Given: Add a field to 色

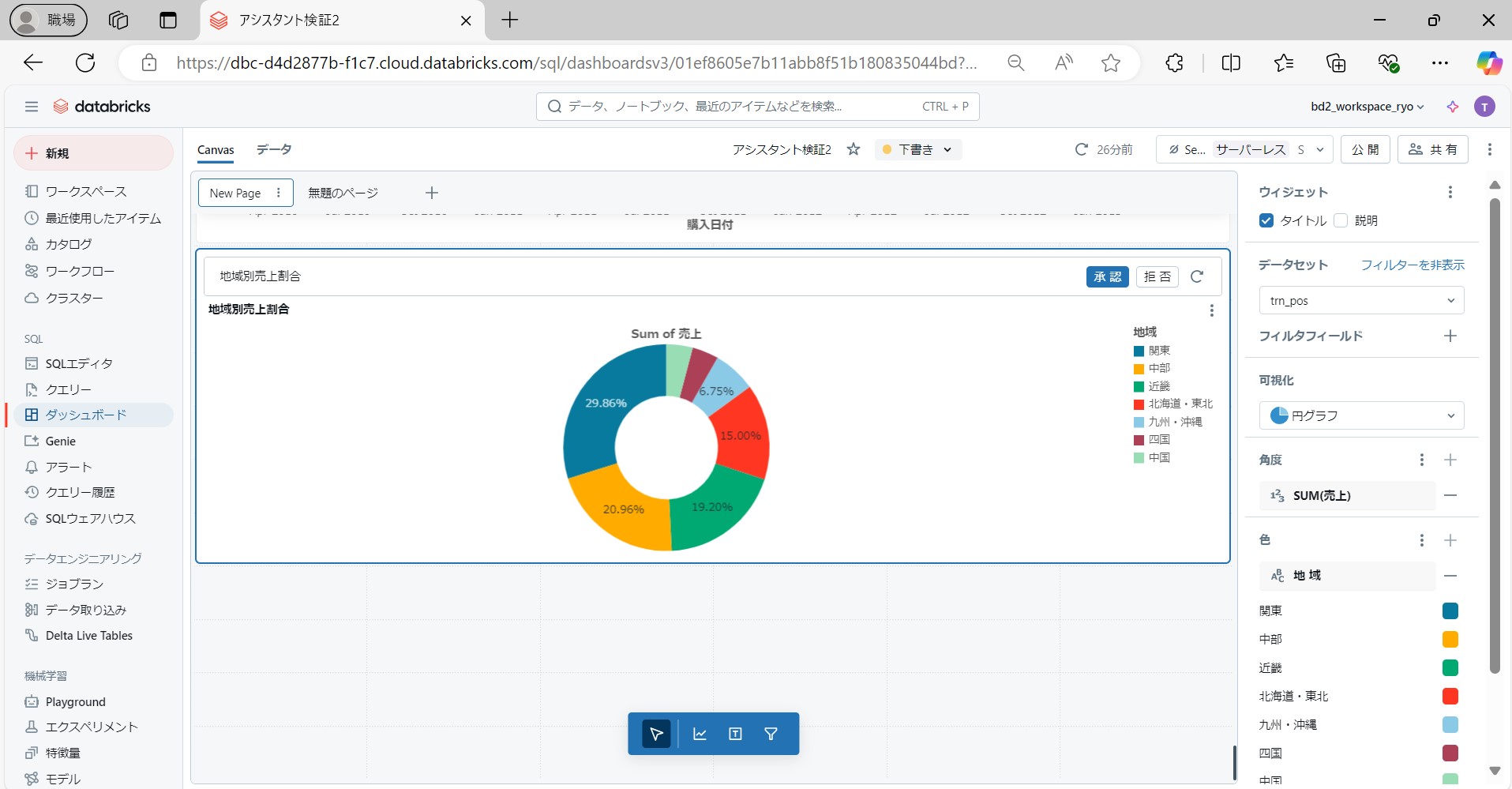Looking at the screenshot, I should (x=1450, y=540).
